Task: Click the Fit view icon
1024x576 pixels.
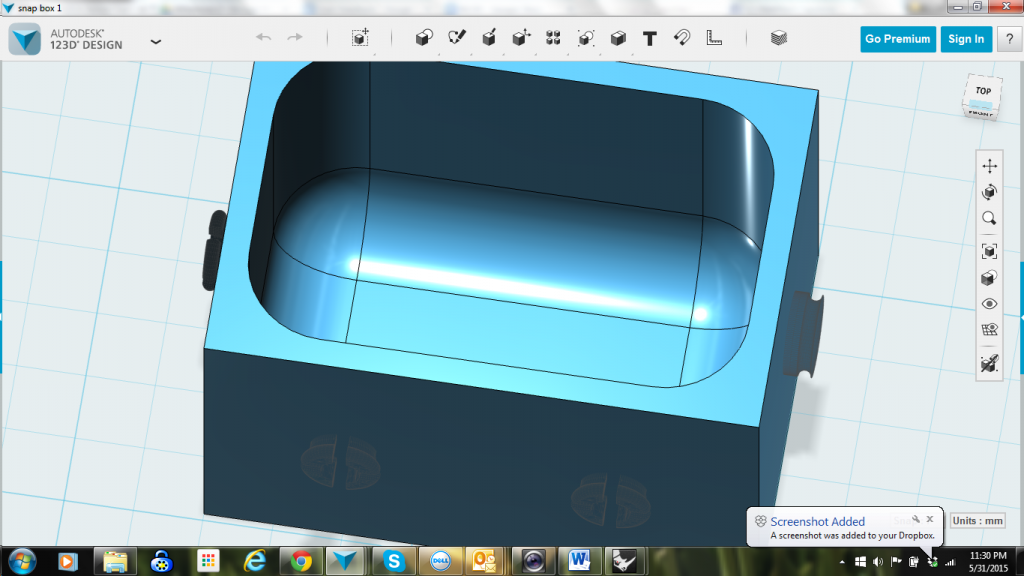Action: click(x=989, y=250)
